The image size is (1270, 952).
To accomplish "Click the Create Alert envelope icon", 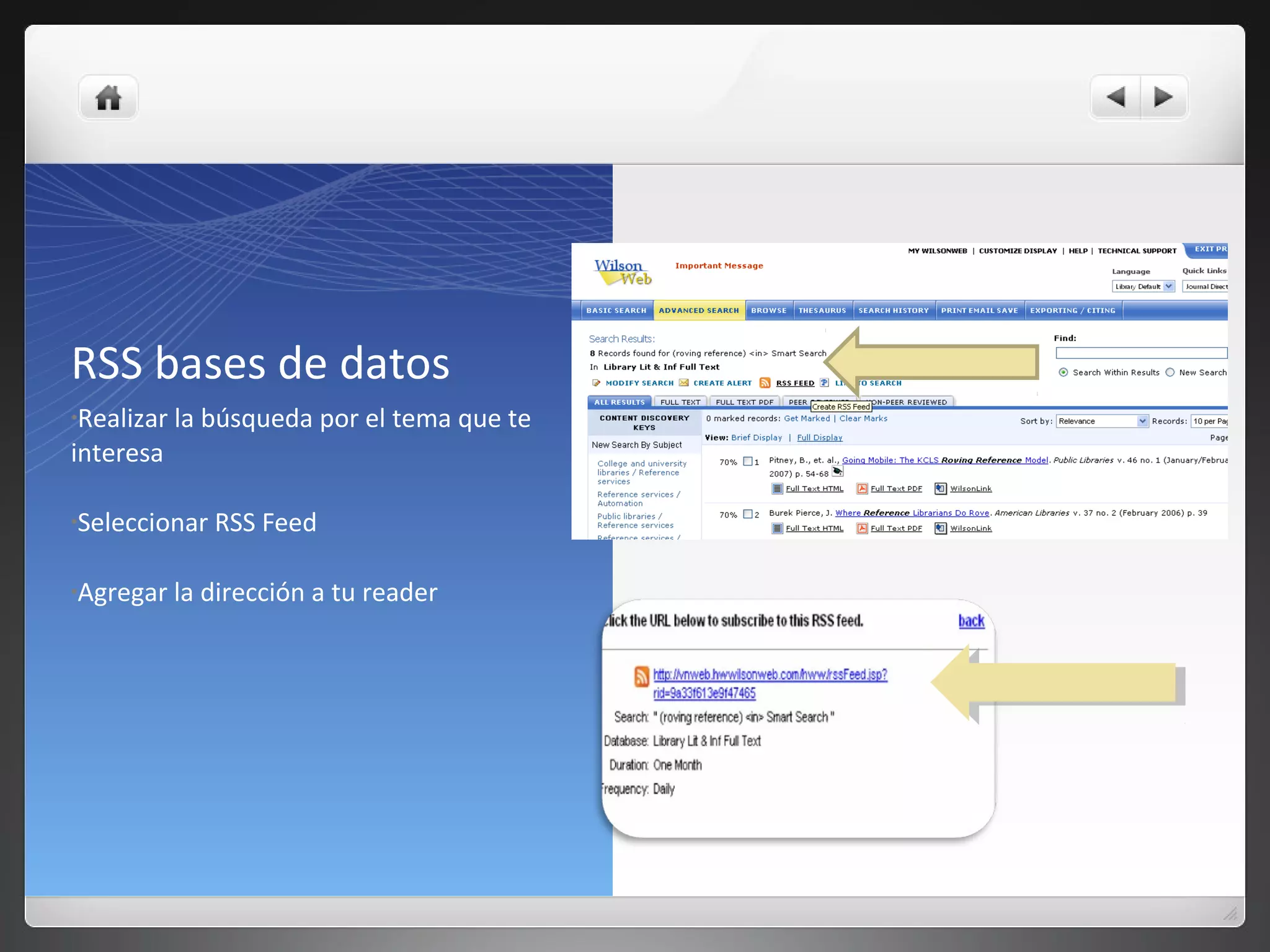I will tap(683, 383).
